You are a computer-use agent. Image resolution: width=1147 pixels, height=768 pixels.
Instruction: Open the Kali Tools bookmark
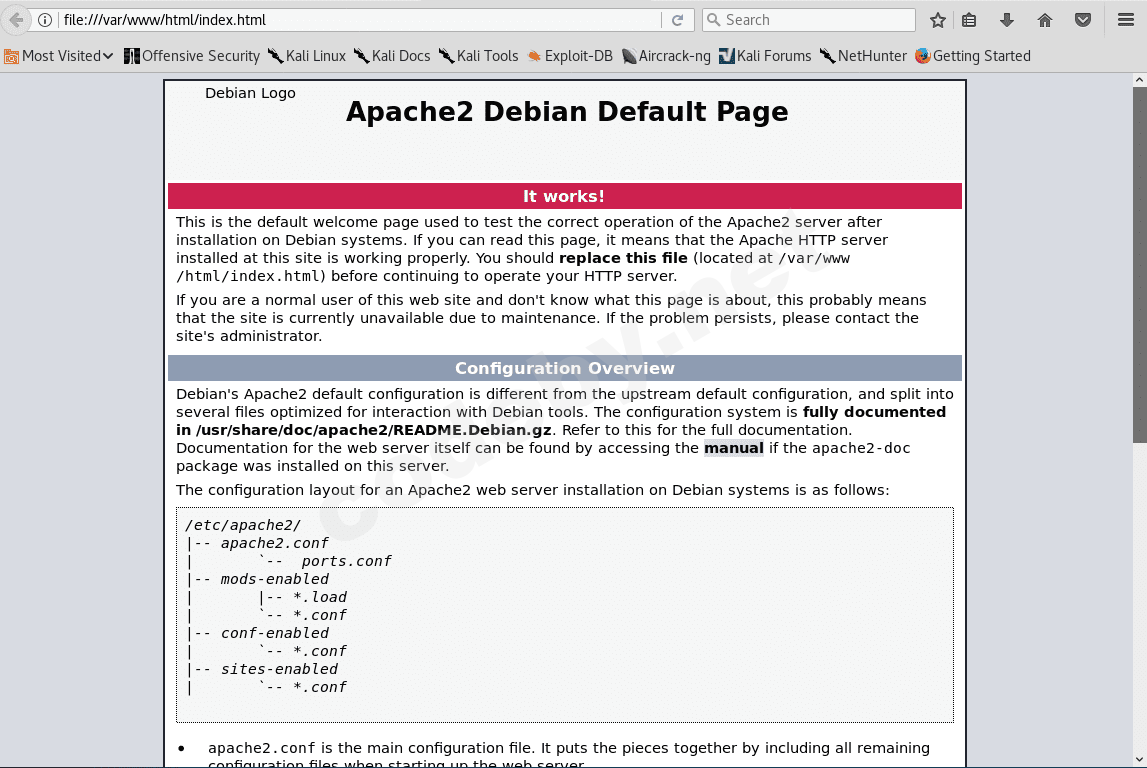pyautogui.click(x=478, y=56)
